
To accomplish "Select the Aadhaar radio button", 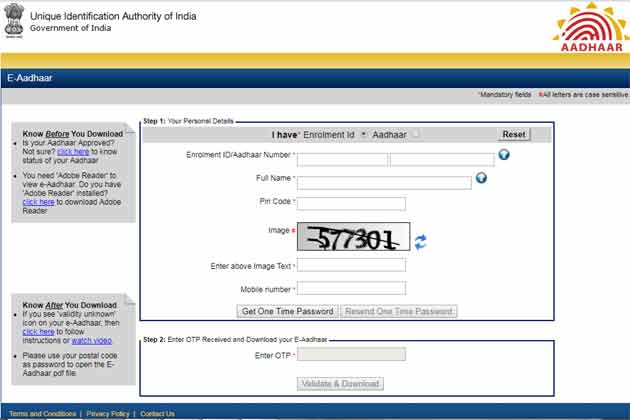I will [415, 134].
